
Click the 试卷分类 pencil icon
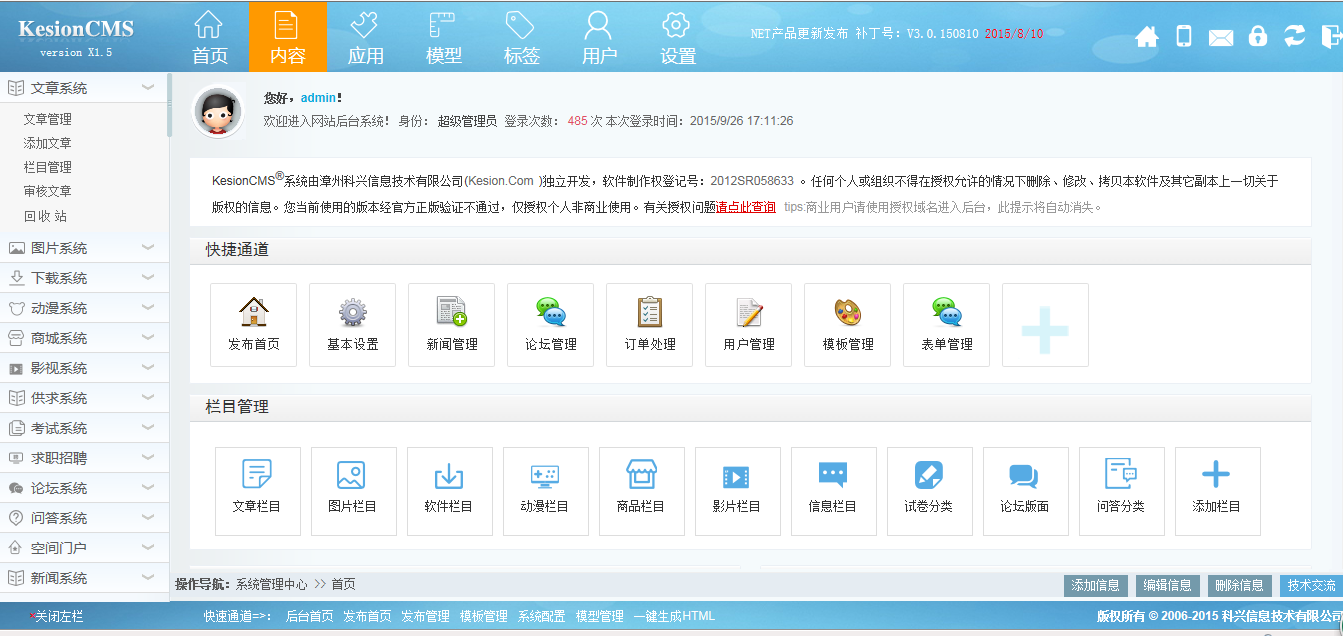[x=930, y=491]
